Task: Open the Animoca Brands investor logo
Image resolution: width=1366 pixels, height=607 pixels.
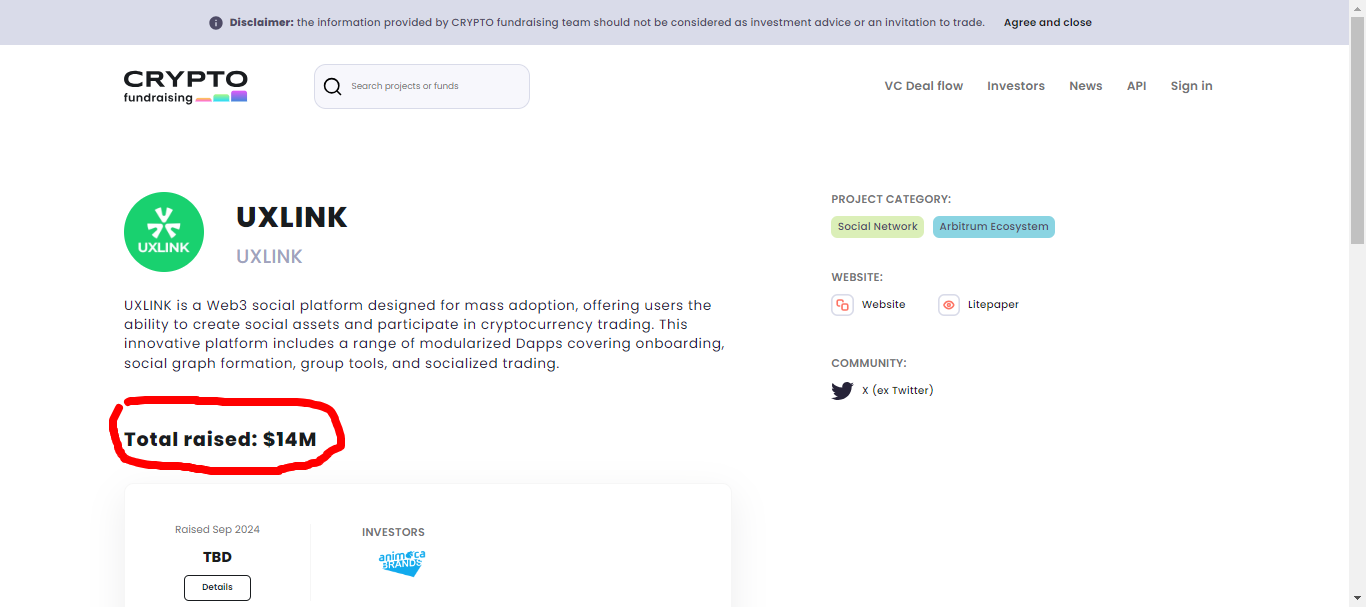Action: pyautogui.click(x=402, y=563)
